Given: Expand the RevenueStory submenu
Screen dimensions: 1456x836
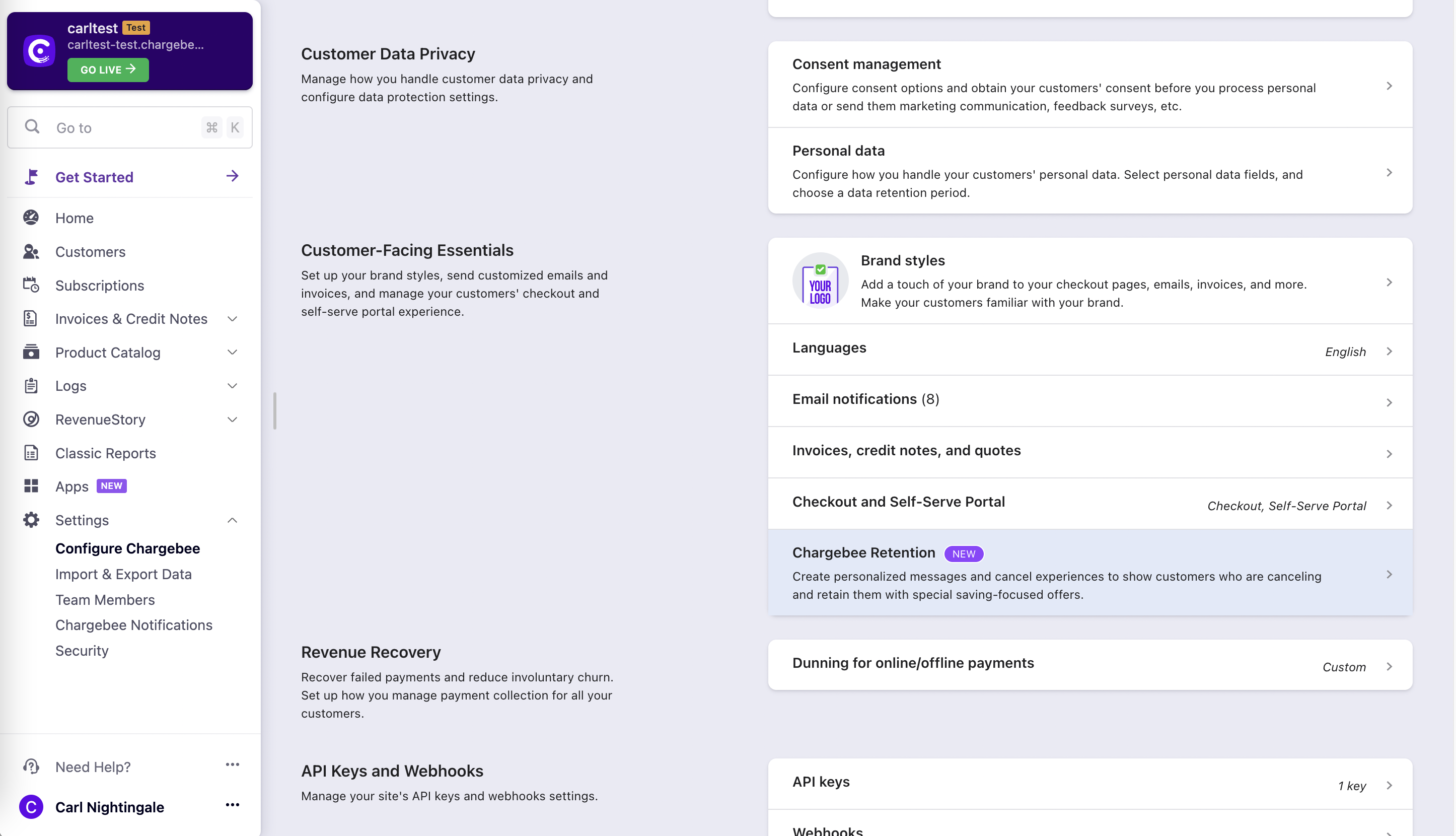Looking at the screenshot, I should click(232, 420).
